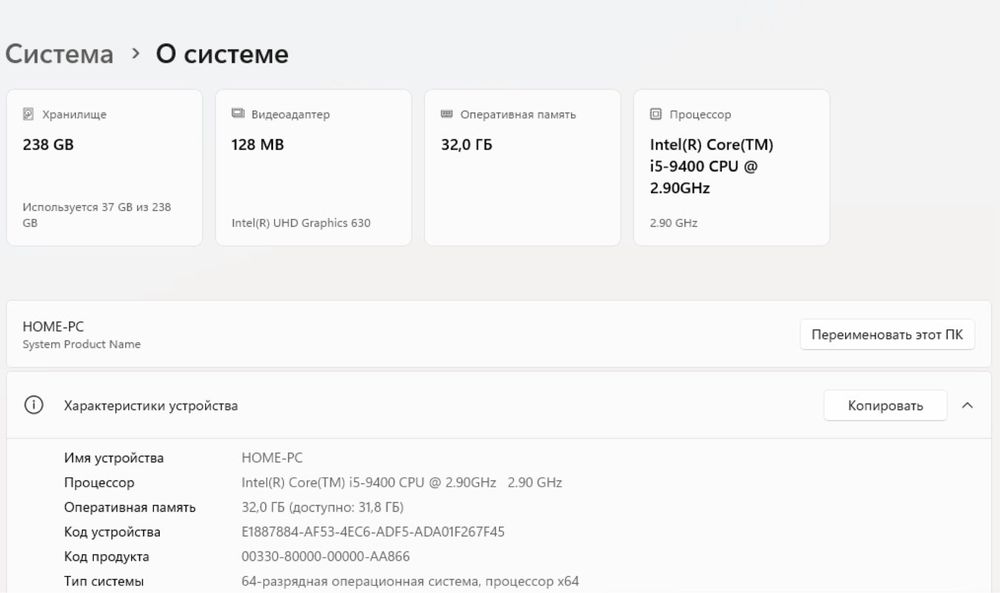The width and height of the screenshot is (1000, 593).
Task: Click the Характеристики устройства header label
Action: click(151, 406)
